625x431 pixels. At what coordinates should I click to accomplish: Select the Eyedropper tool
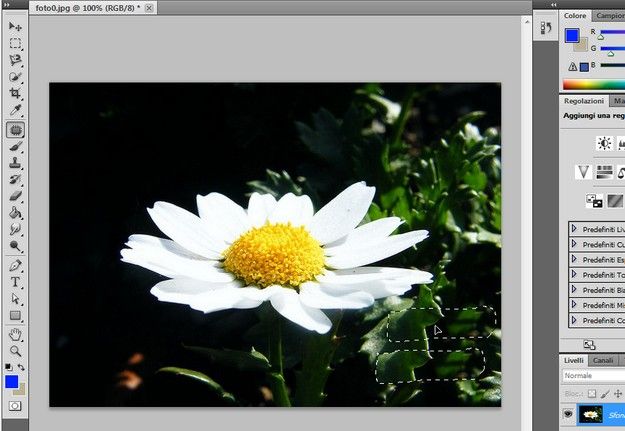click(15, 110)
